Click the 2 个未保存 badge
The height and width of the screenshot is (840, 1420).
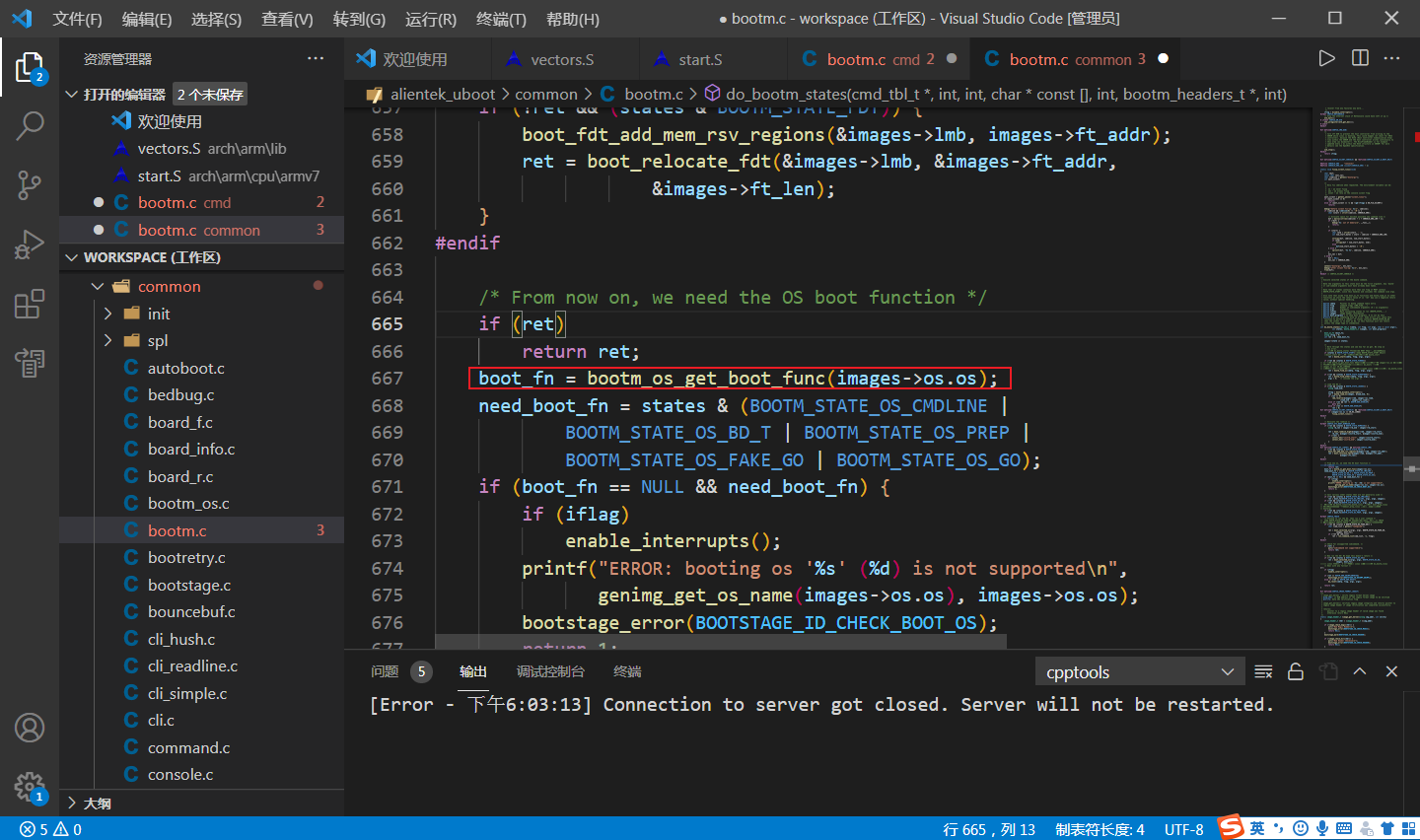[x=210, y=95]
